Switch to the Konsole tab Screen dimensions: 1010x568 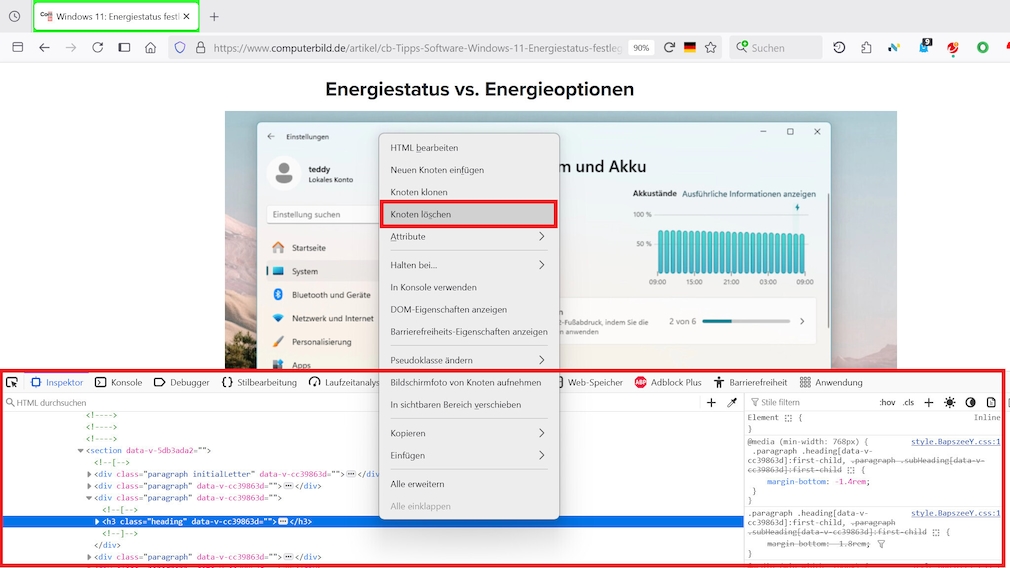pos(119,383)
